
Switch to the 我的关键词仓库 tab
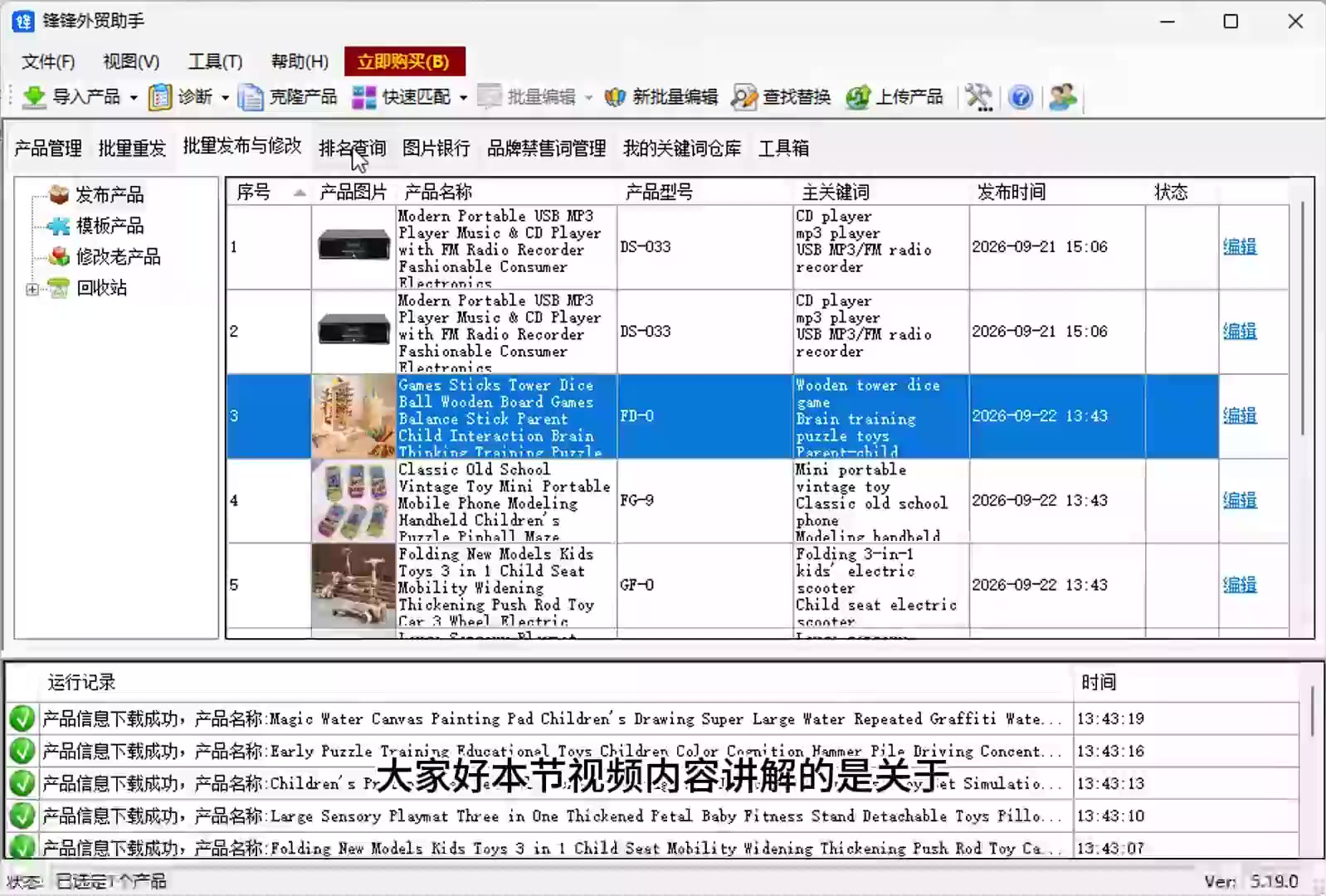[x=682, y=149]
